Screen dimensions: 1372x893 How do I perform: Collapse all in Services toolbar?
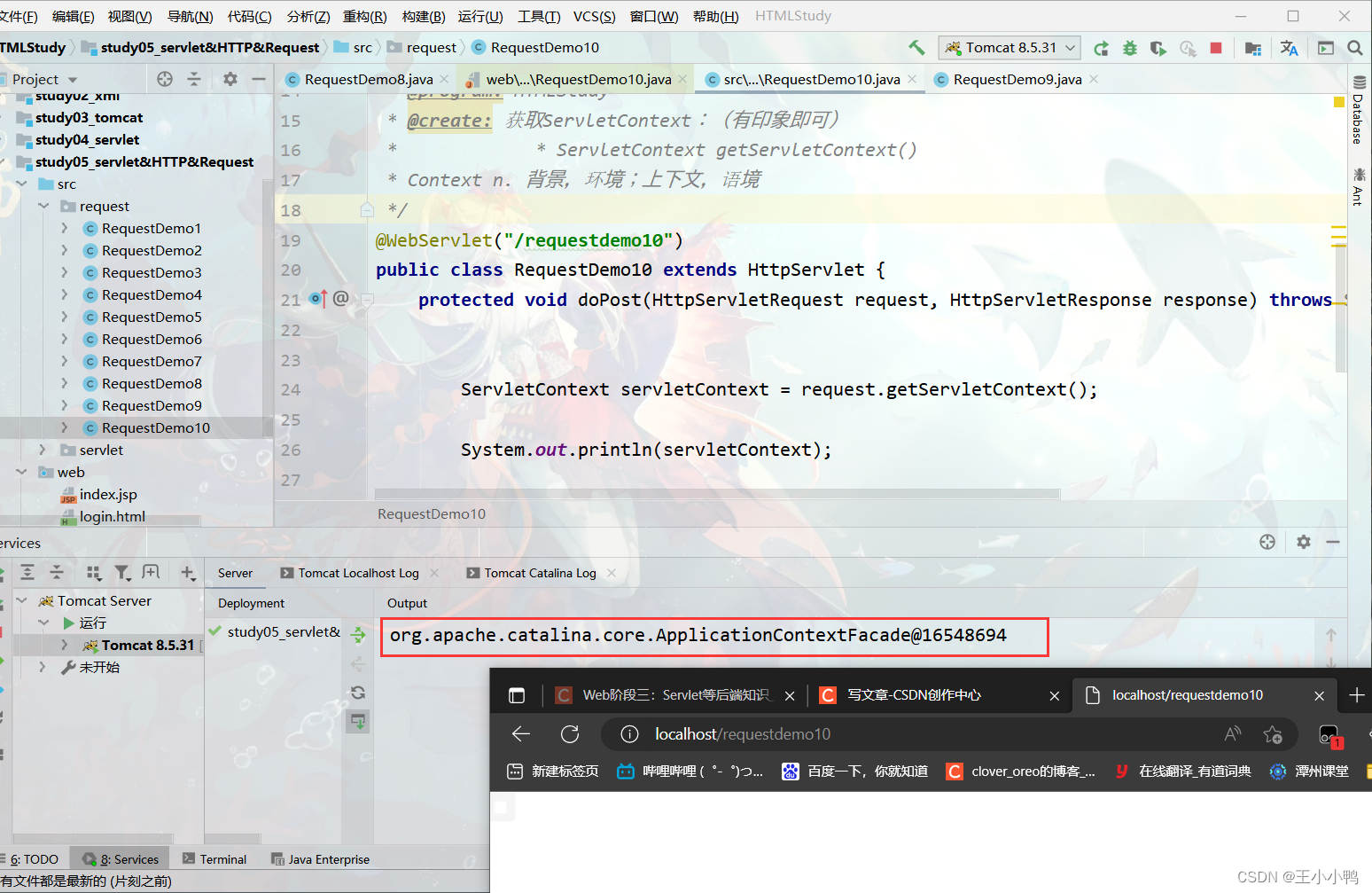point(57,573)
